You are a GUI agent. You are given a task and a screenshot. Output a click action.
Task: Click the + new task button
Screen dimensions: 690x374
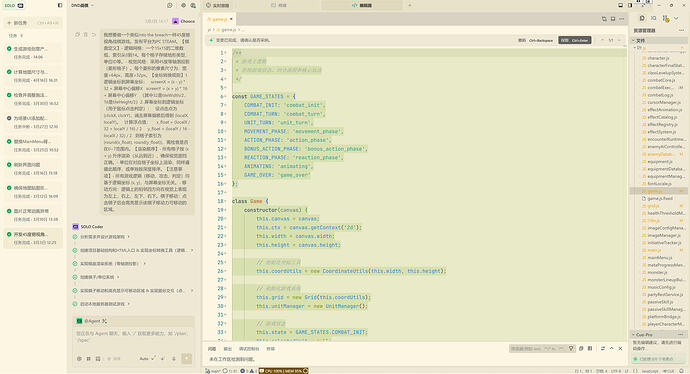pos(33,23)
